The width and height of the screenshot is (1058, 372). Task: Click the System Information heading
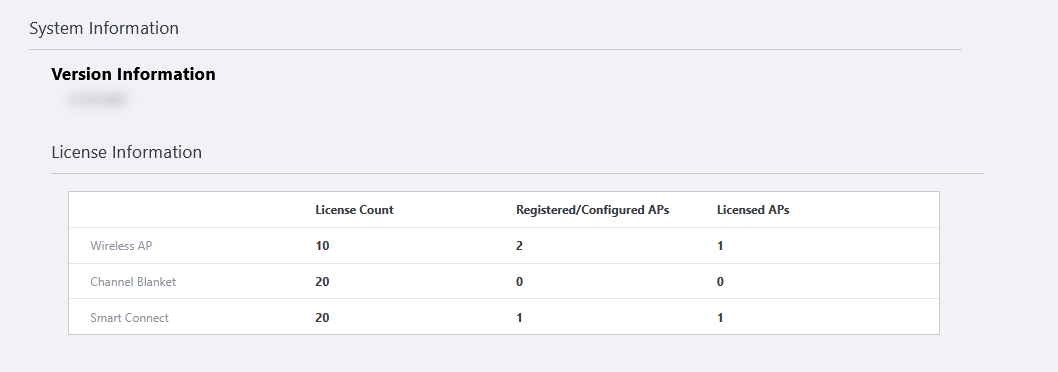(104, 28)
